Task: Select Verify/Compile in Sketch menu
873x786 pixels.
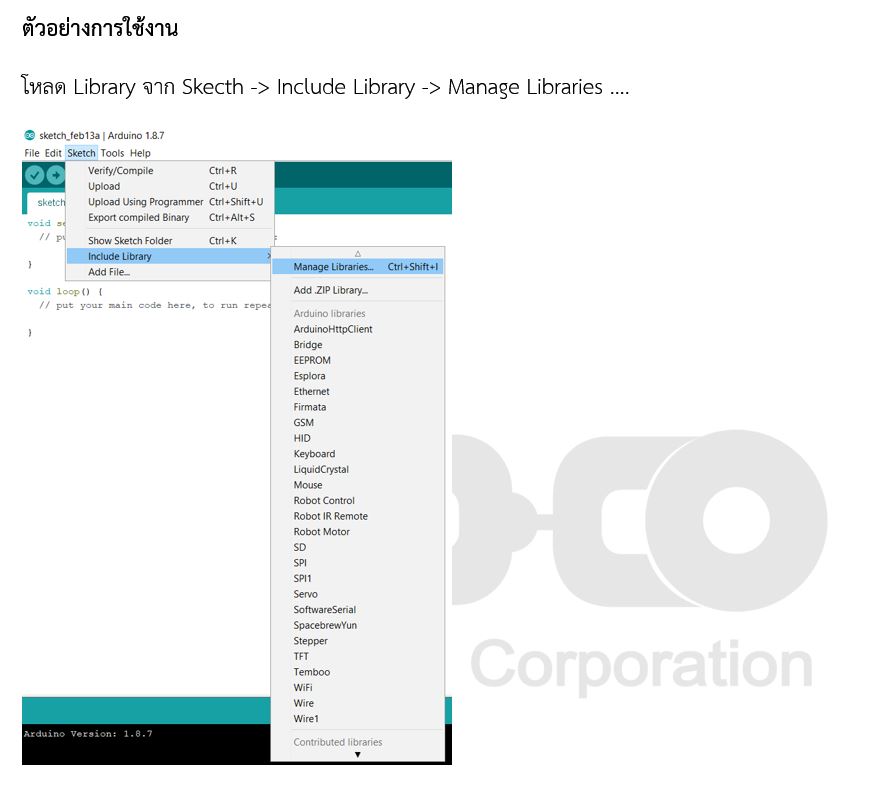Action: tap(120, 171)
